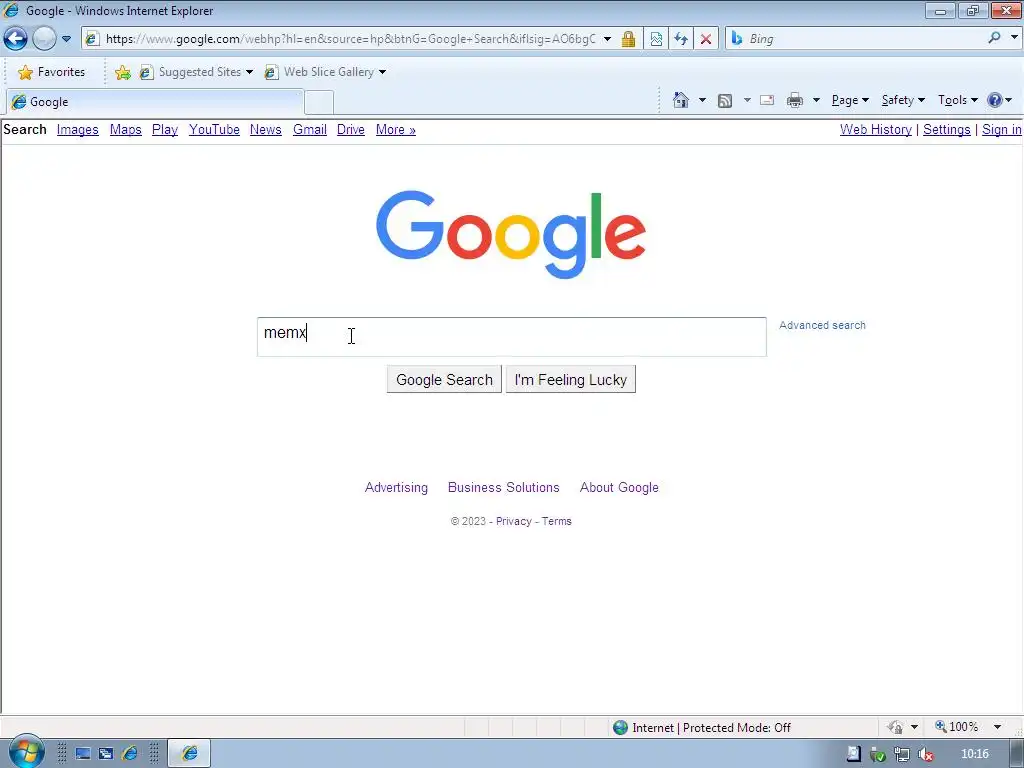Open Advanced search link

[x=822, y=325]
